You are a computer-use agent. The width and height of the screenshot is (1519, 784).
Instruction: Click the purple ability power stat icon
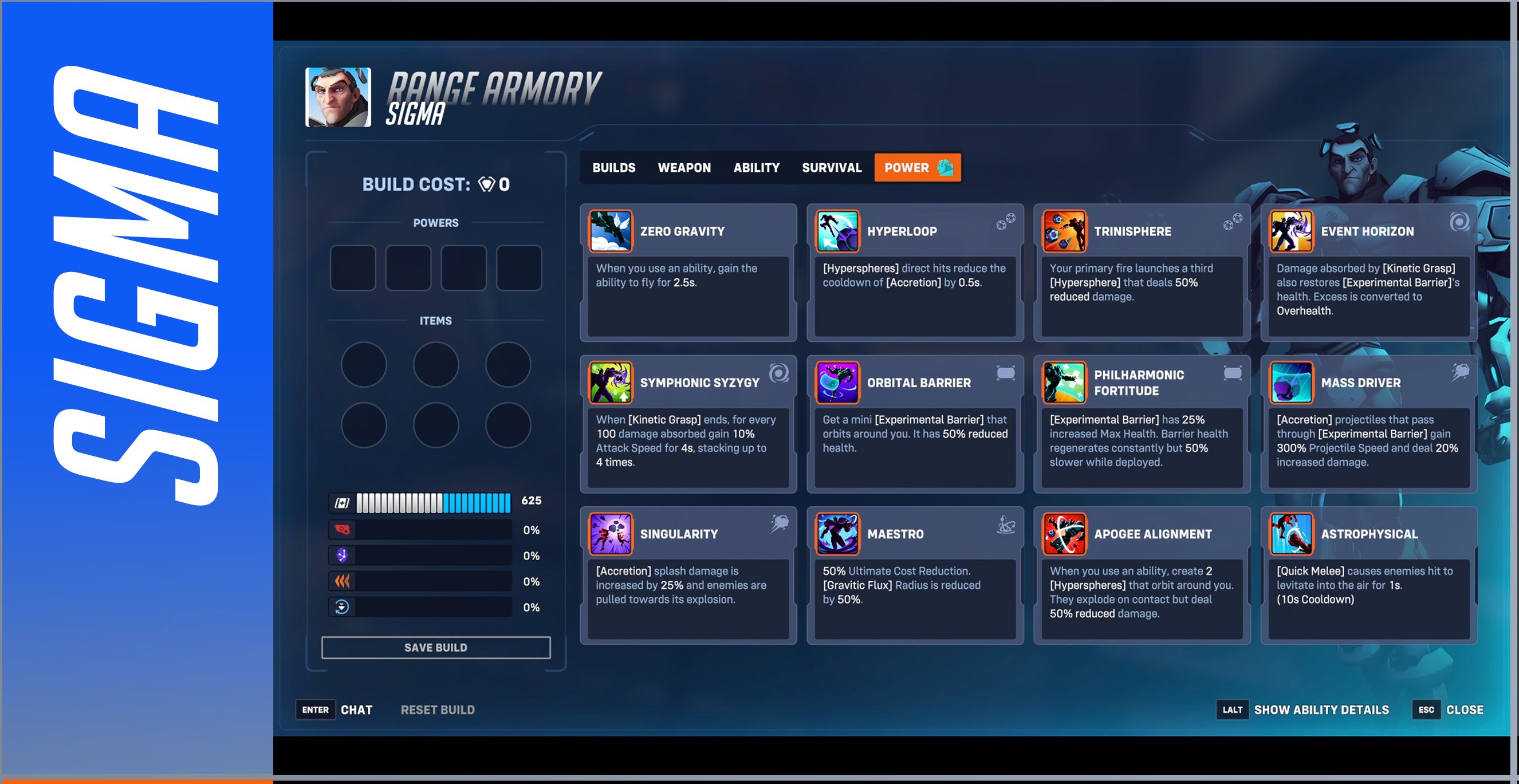[x=342, y=556]
